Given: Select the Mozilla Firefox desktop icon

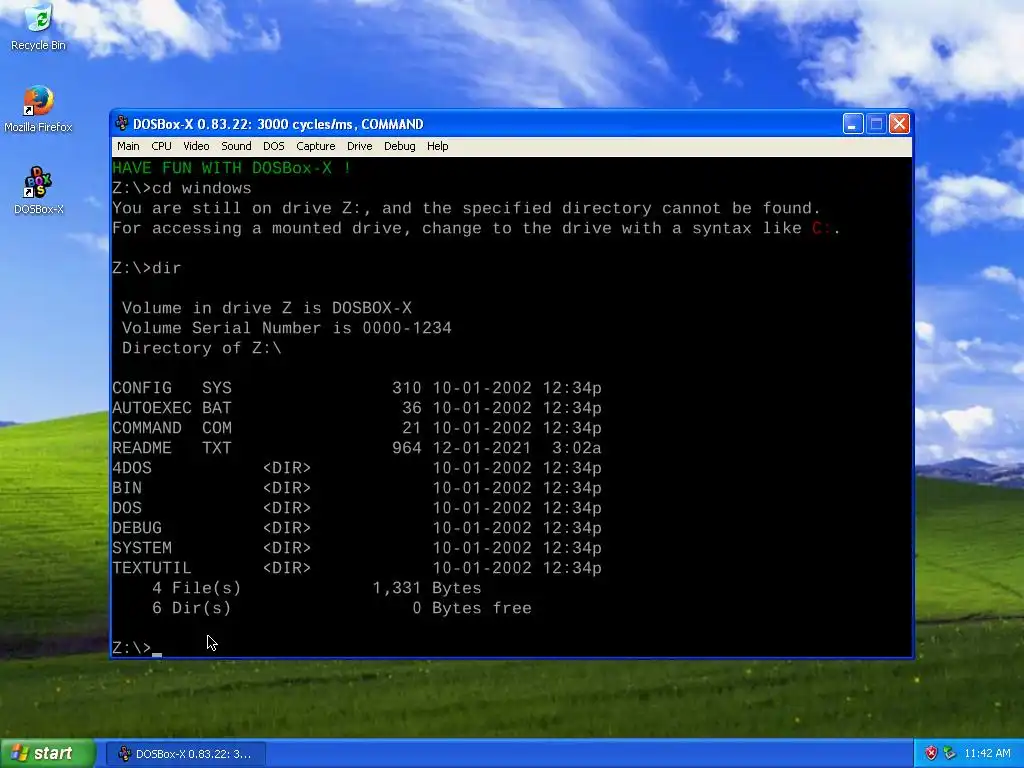Looking at the screenshot, I should point(38,109).
